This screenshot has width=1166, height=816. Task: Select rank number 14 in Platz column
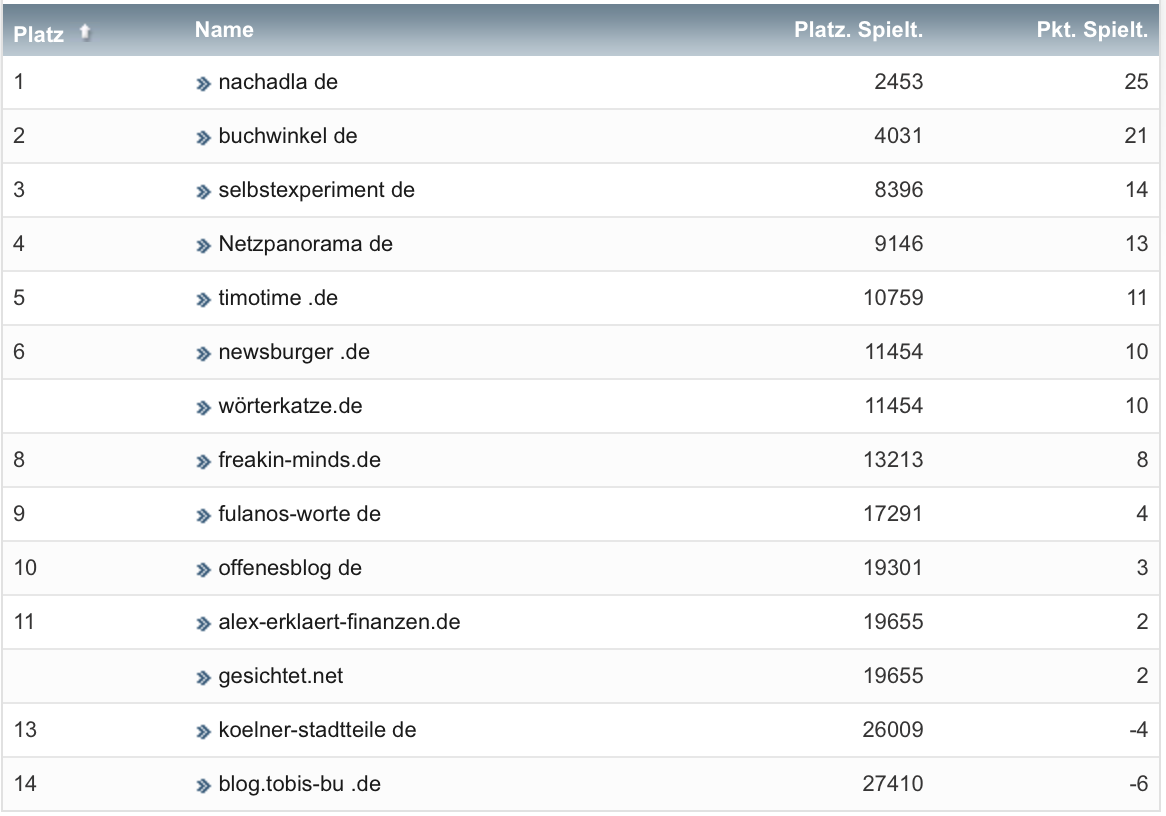tap(25, 784)
